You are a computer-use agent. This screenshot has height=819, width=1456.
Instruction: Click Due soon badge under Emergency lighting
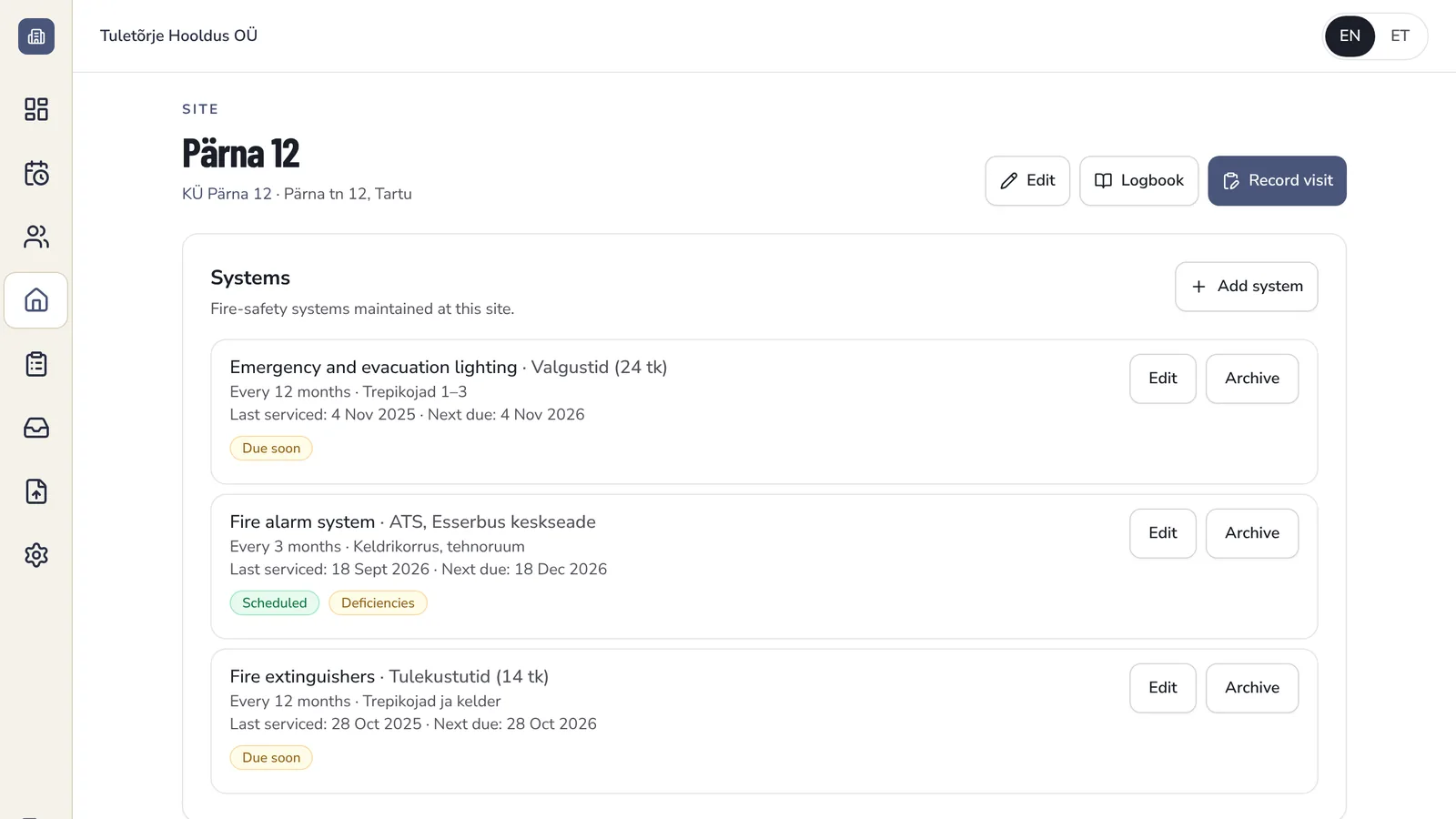[x=271, y=449]
